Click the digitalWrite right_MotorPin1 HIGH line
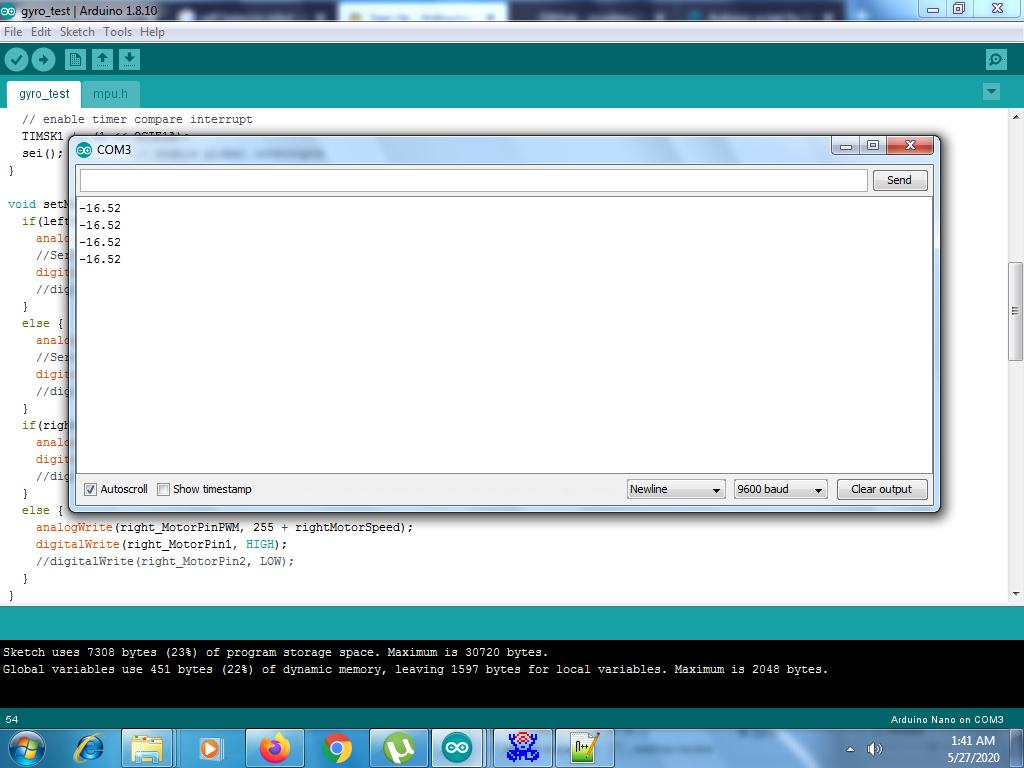Screen dimensions: 1024x768 (161, 545)
